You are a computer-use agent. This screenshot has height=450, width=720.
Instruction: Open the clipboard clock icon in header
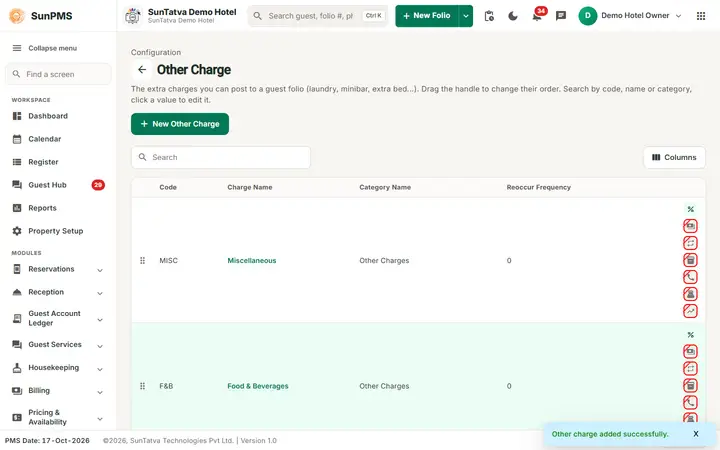coord(489,16)
